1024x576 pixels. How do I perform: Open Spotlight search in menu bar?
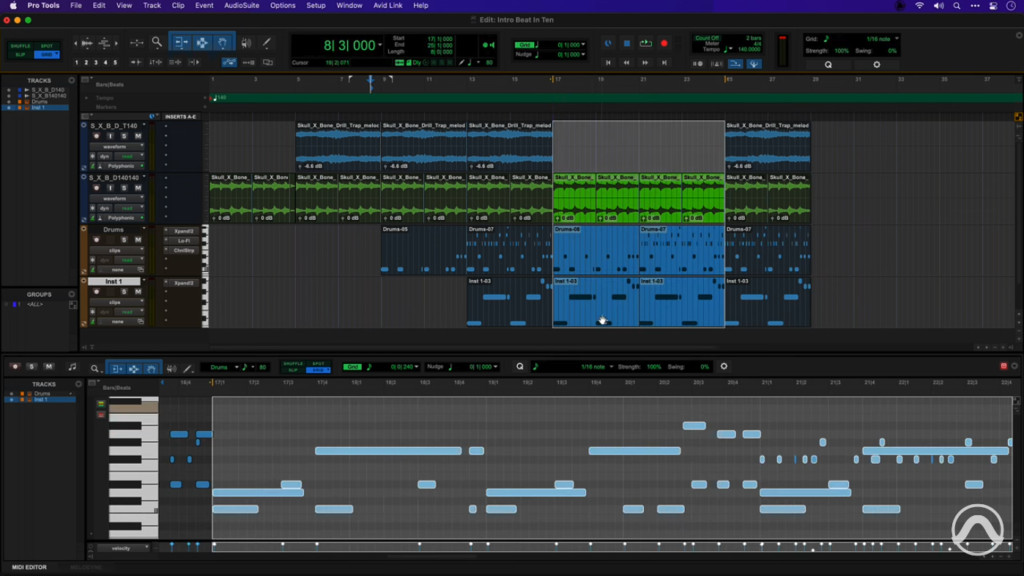coord(957,5)
